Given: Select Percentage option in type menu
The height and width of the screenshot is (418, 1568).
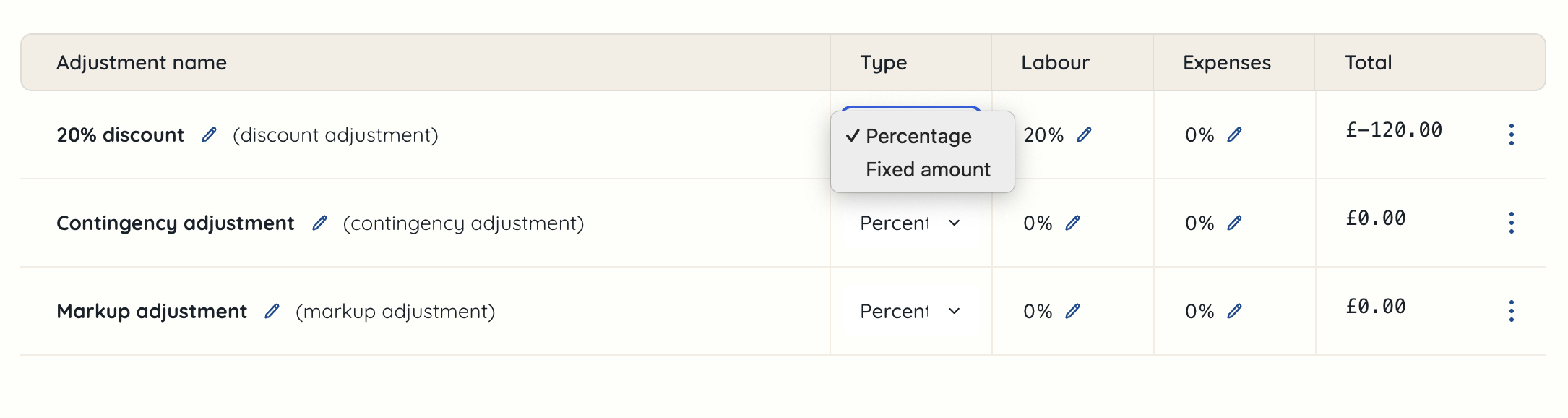Looking at the screenshot, I should coord(918,136).
